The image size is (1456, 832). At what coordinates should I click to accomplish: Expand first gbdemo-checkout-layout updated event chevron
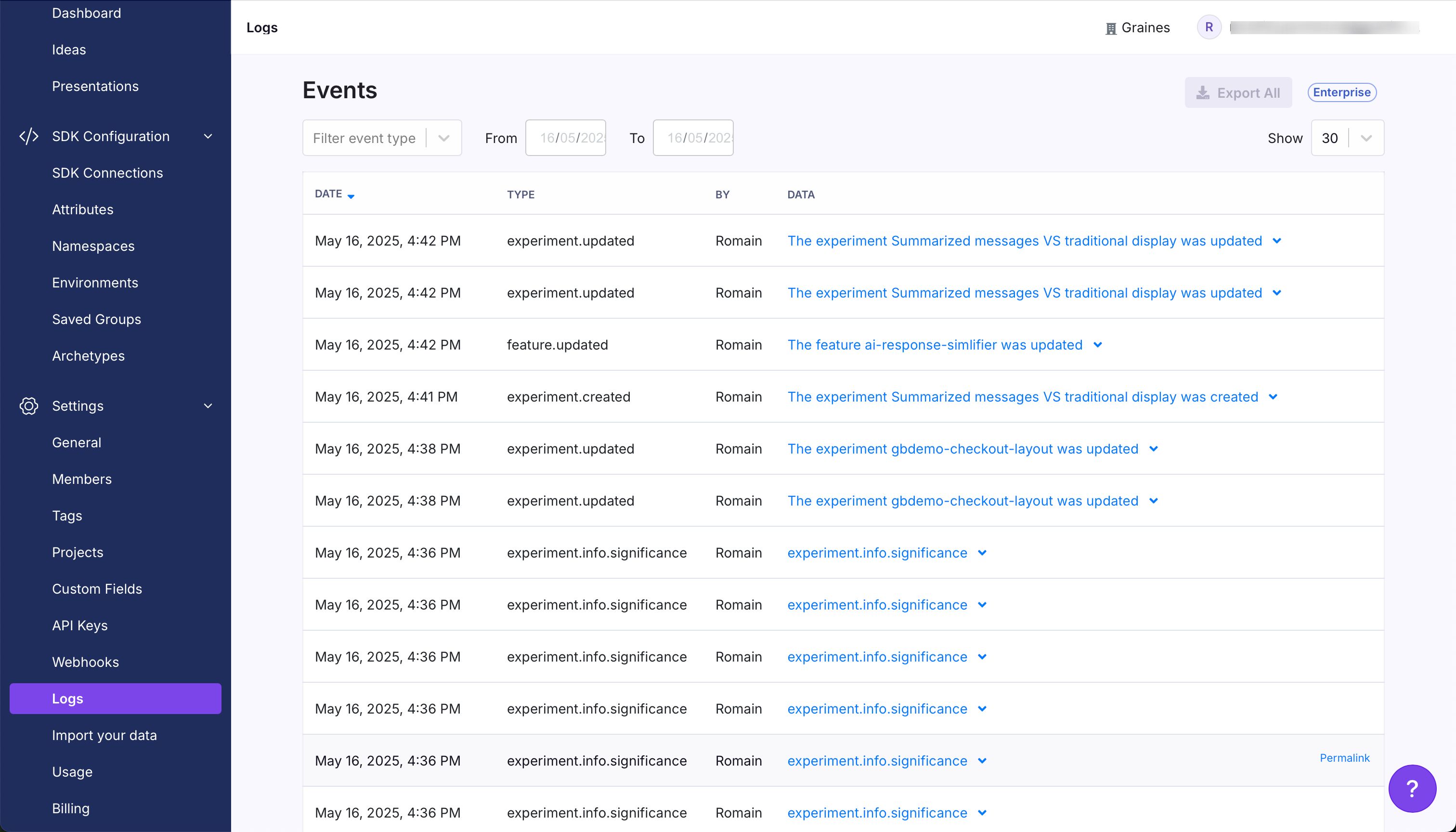1154,449
